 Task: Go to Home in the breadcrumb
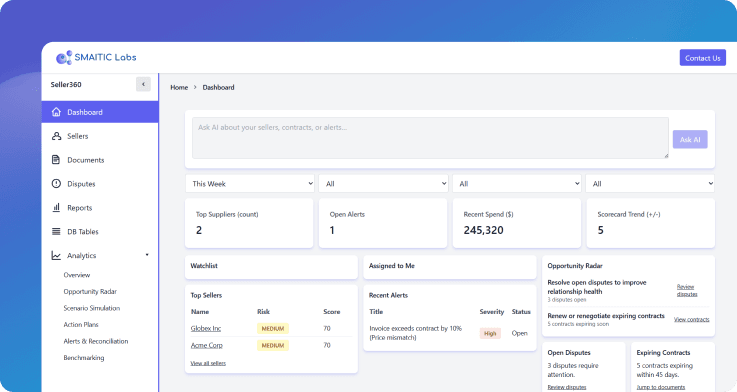[x=179, y=87]
